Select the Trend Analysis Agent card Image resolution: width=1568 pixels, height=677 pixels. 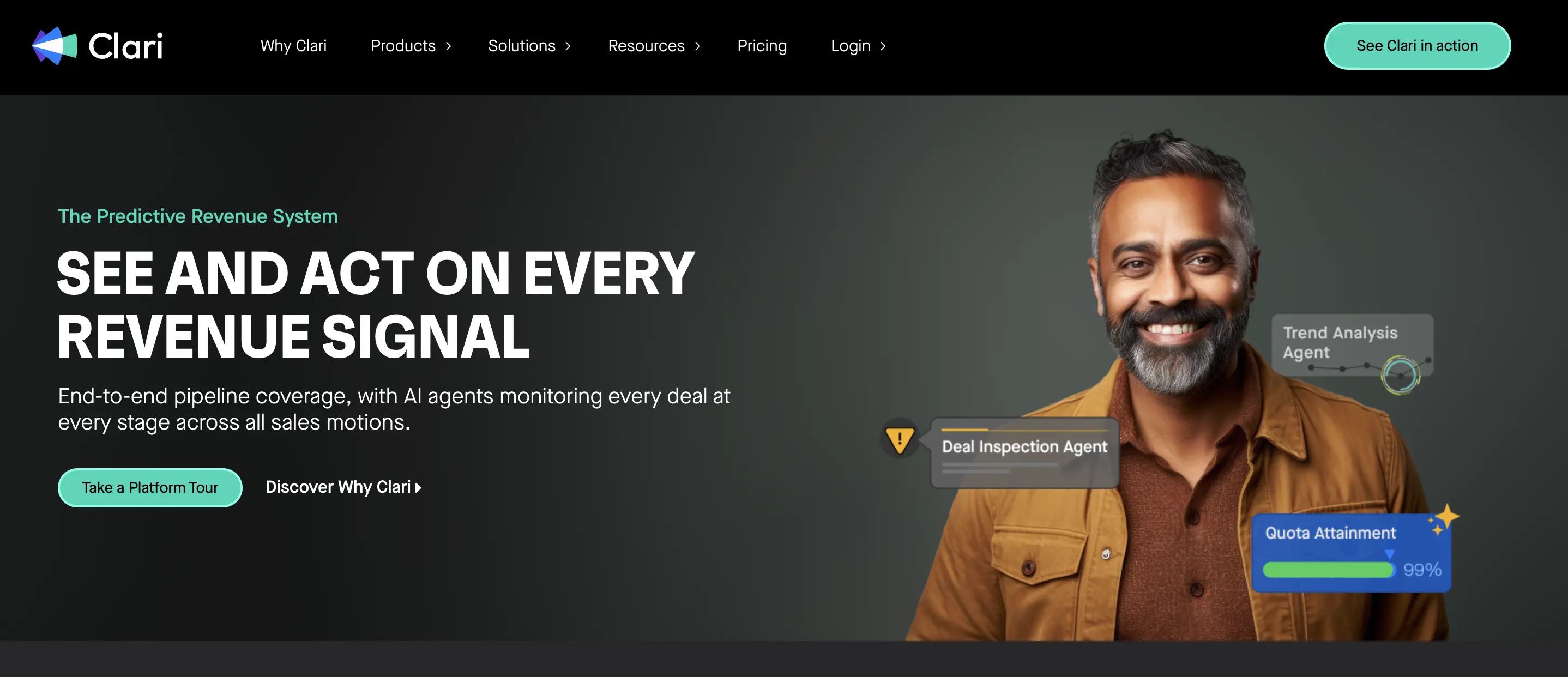pyautogui.click(x=1352, y=345)
